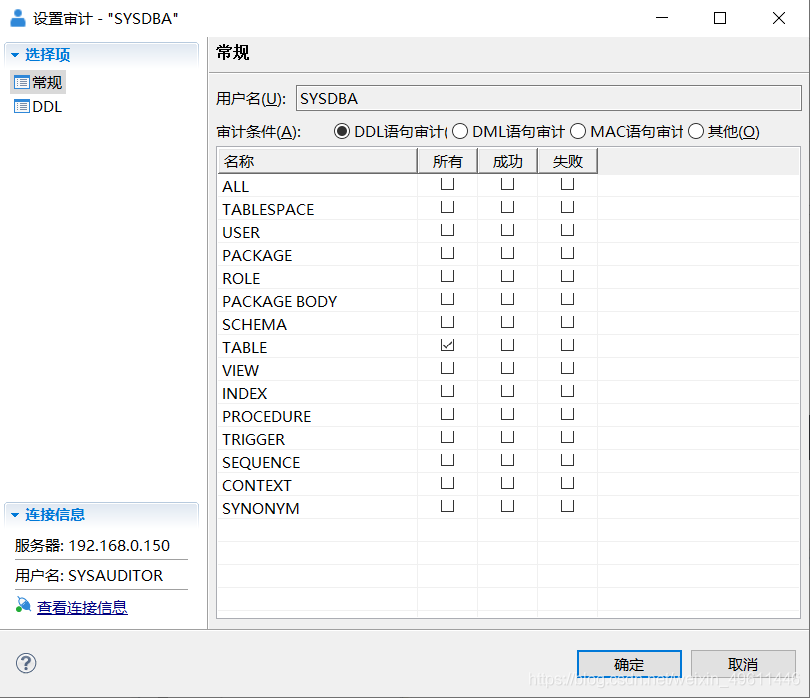Select DML语句审计 radio button
The width and height of the screenshot is (810, 698).
(460, 131)
